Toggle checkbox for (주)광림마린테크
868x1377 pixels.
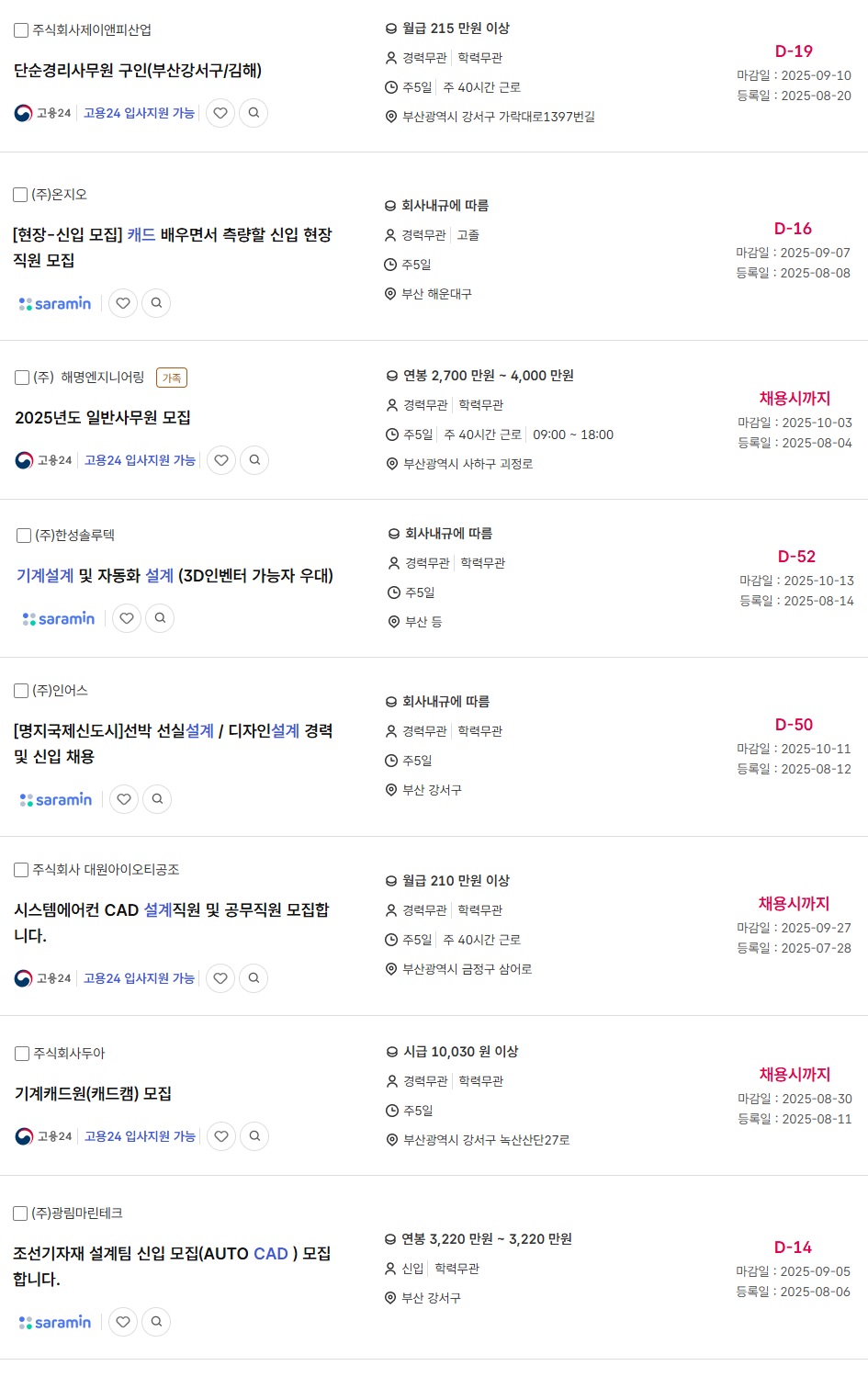20,1213
